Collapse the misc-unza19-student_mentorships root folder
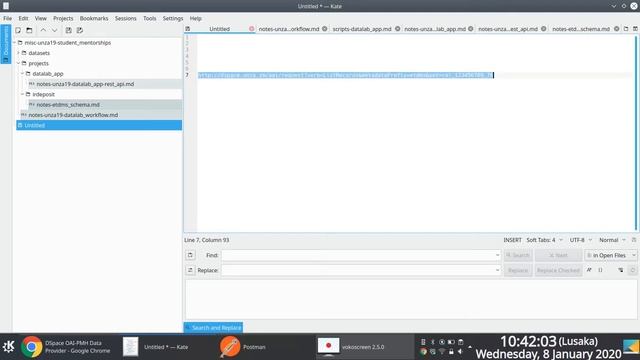640x360 pixels. tap(14, 42)
